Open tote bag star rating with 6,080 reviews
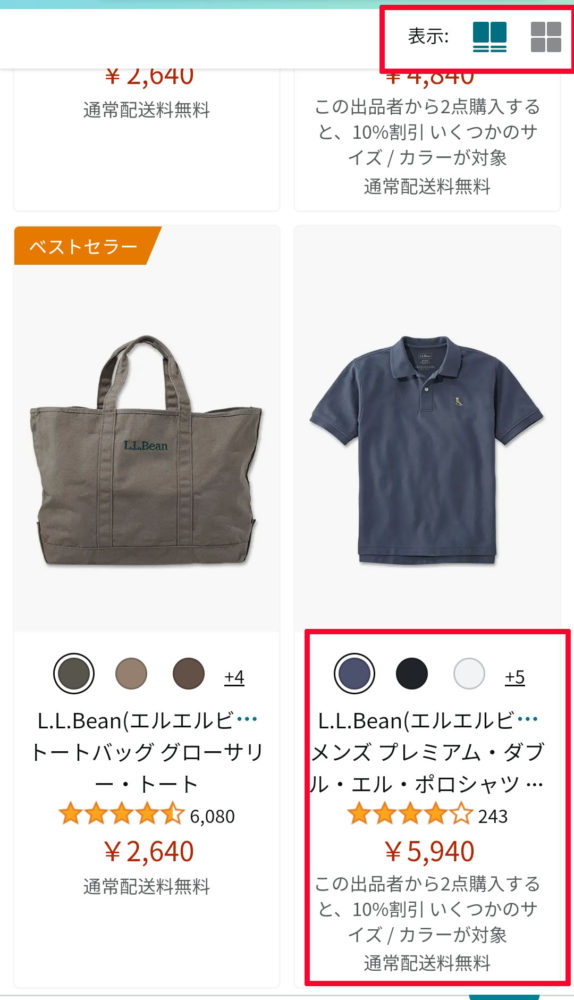The image size is (574, 1000). [147, 816]
